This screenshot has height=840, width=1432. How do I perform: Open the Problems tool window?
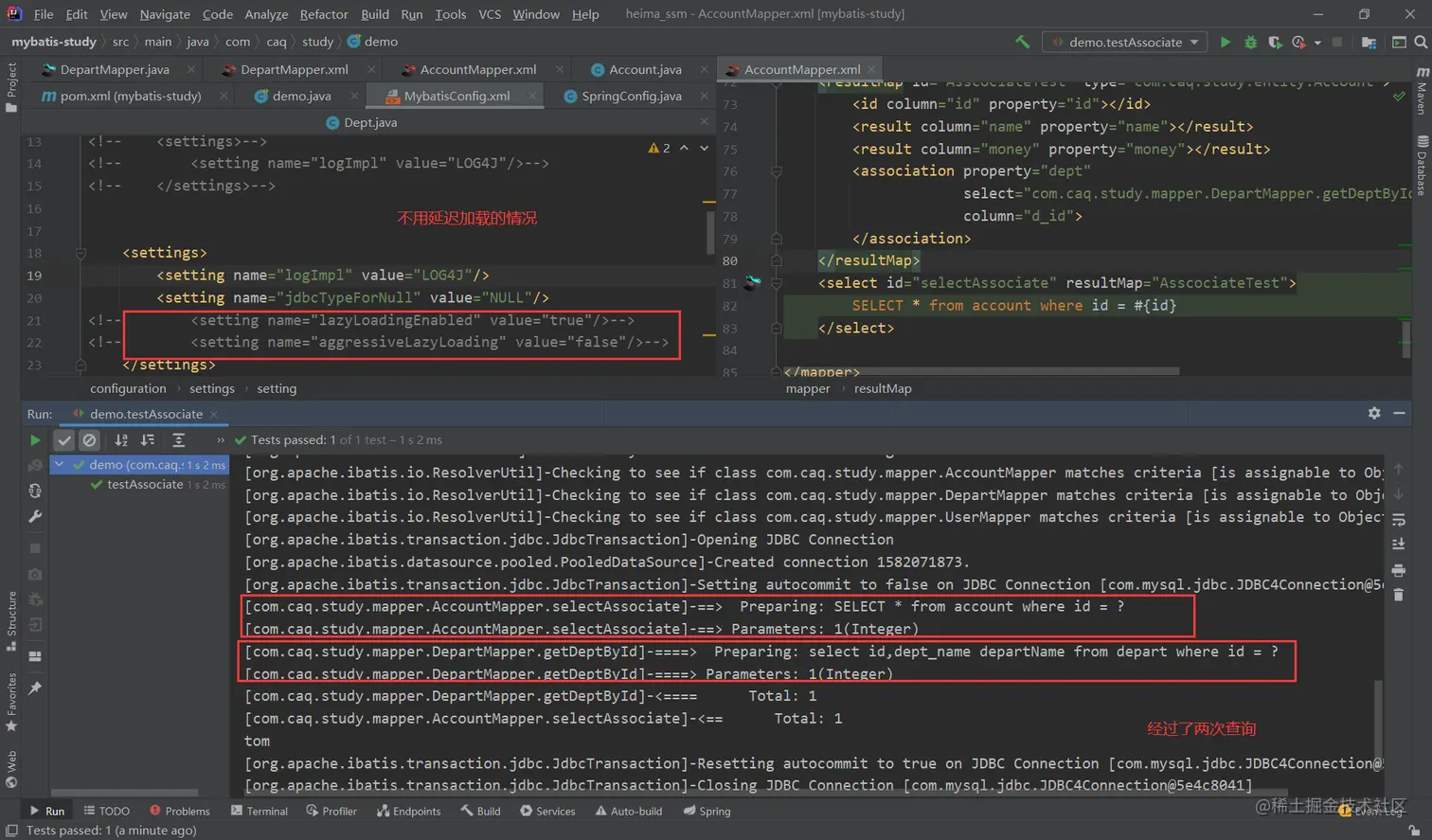click(x=179, y=812)
